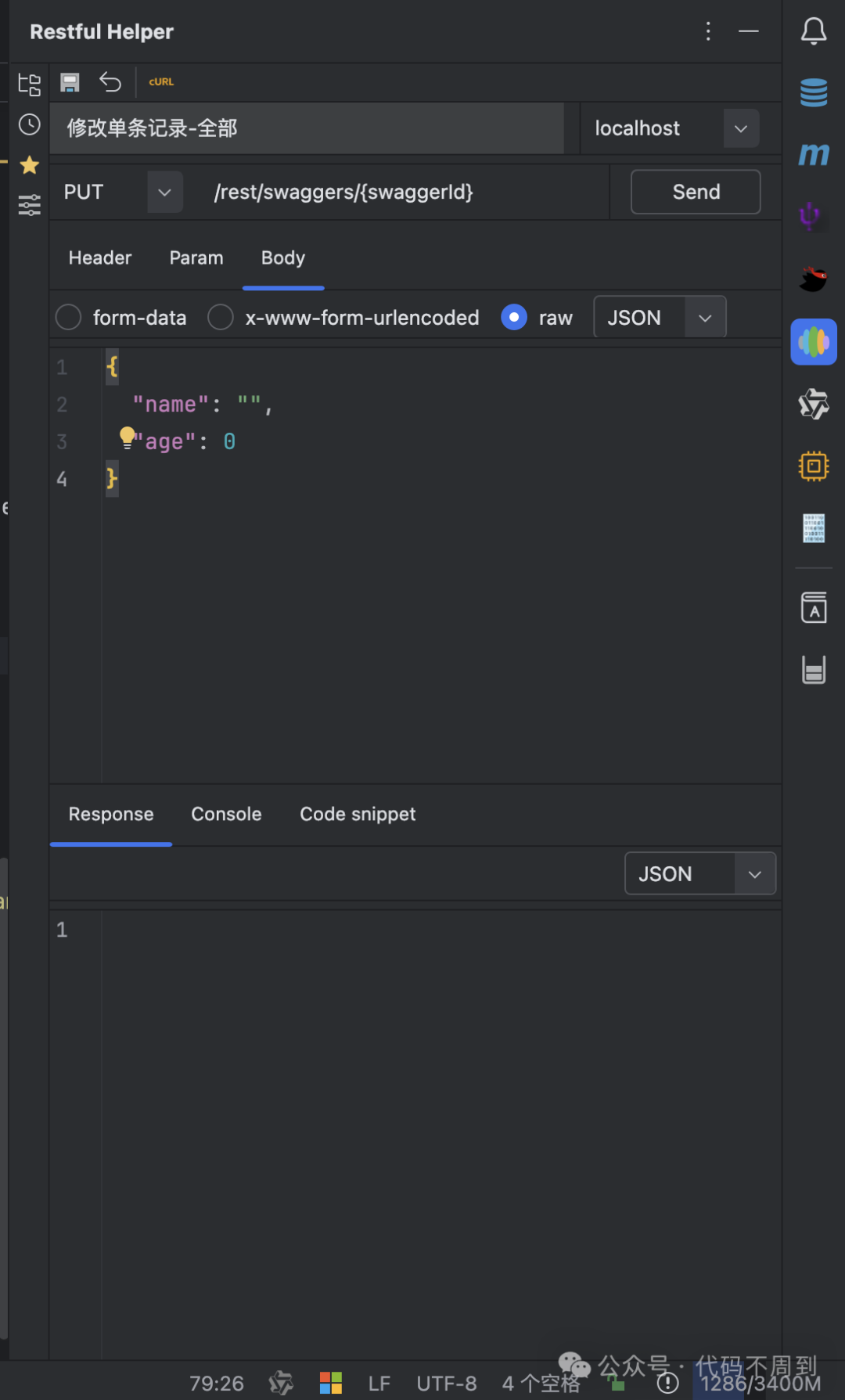This screenshot has width=845, height=1400.
Task: Switch to the Header tab
Action: (100, 258)
